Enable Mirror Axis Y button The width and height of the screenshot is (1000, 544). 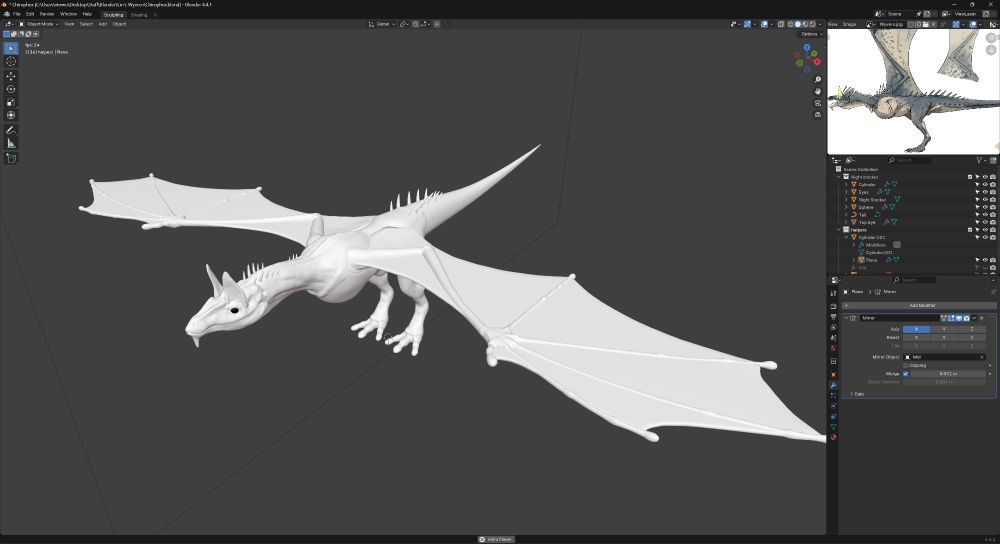click(943, 329)
